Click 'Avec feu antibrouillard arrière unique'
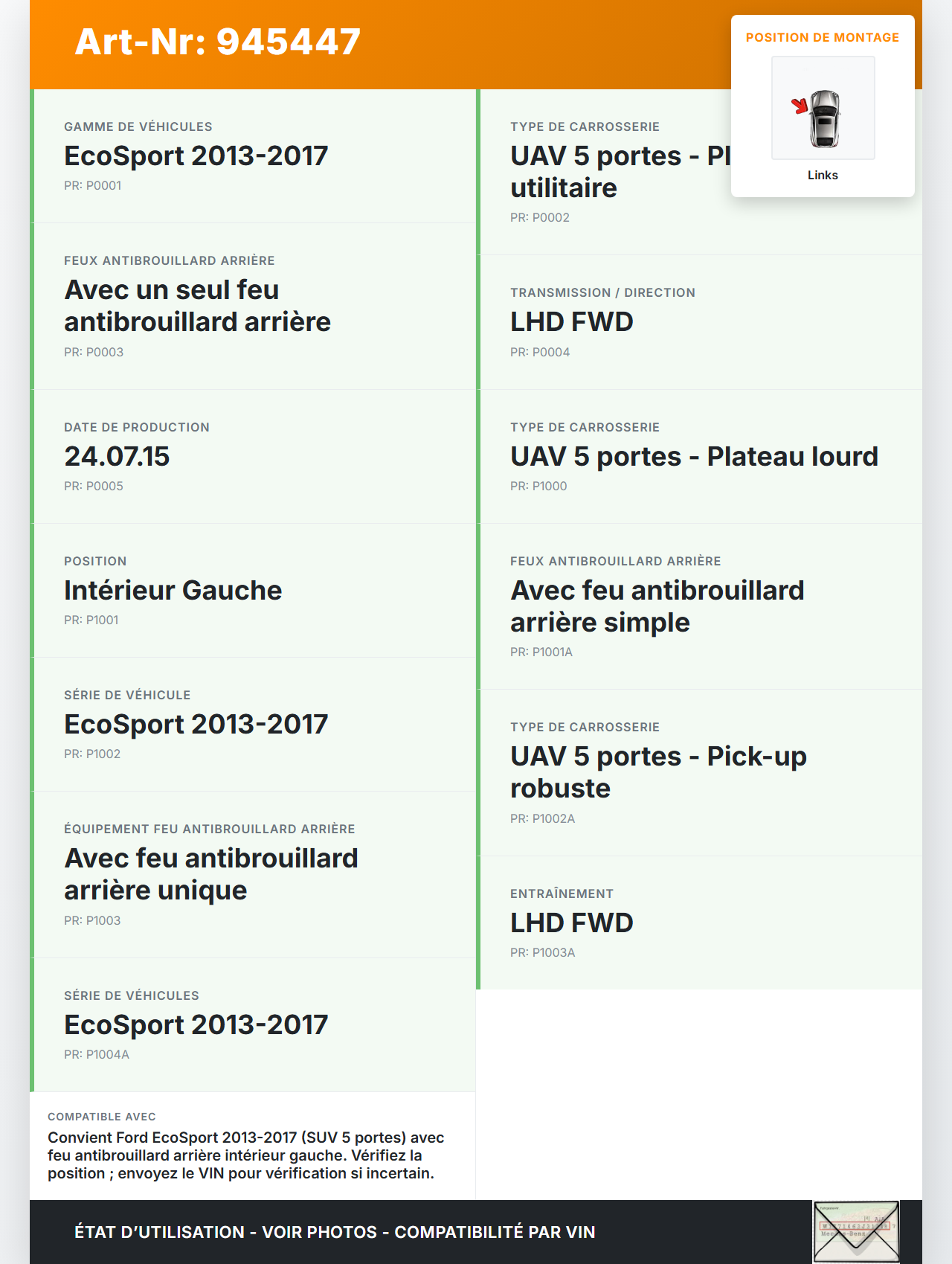This screenshot has height=1264, width=952. [210, 874]
